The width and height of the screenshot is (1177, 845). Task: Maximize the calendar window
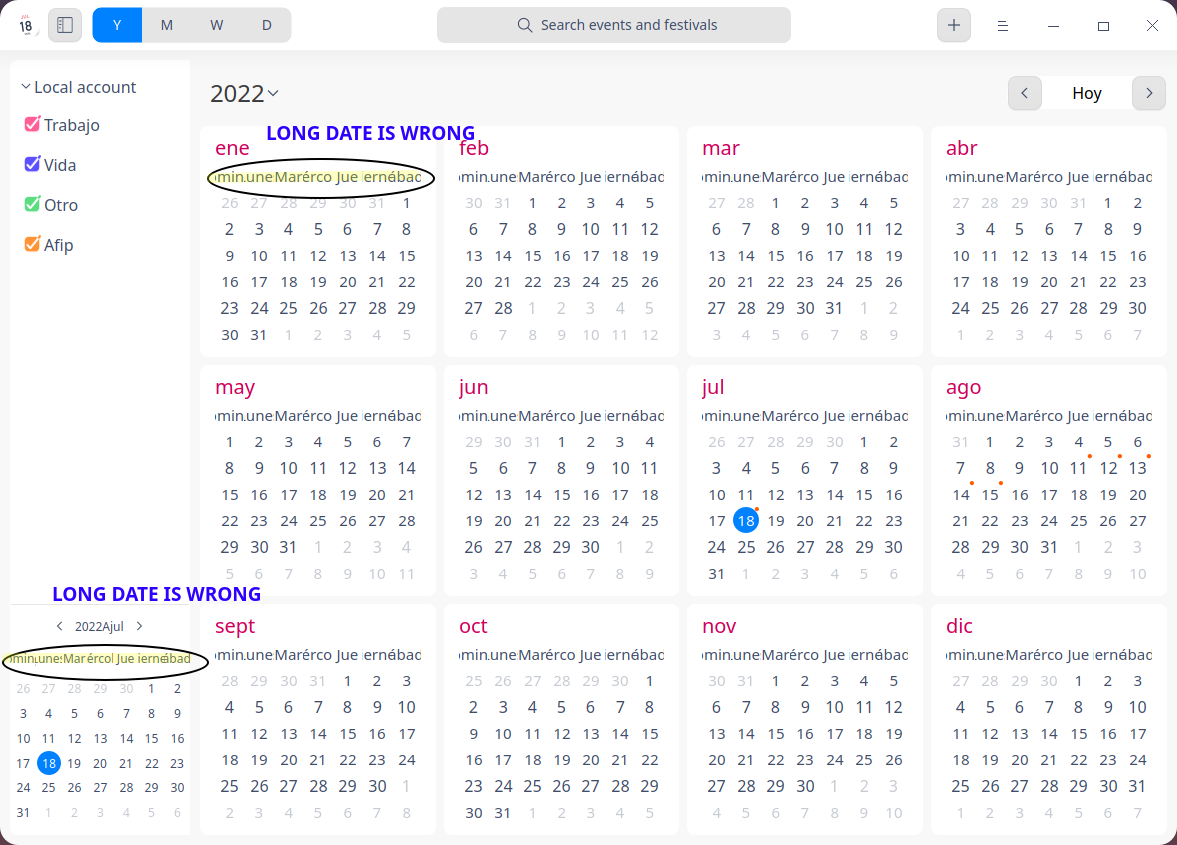click(x=1103, y=26)
